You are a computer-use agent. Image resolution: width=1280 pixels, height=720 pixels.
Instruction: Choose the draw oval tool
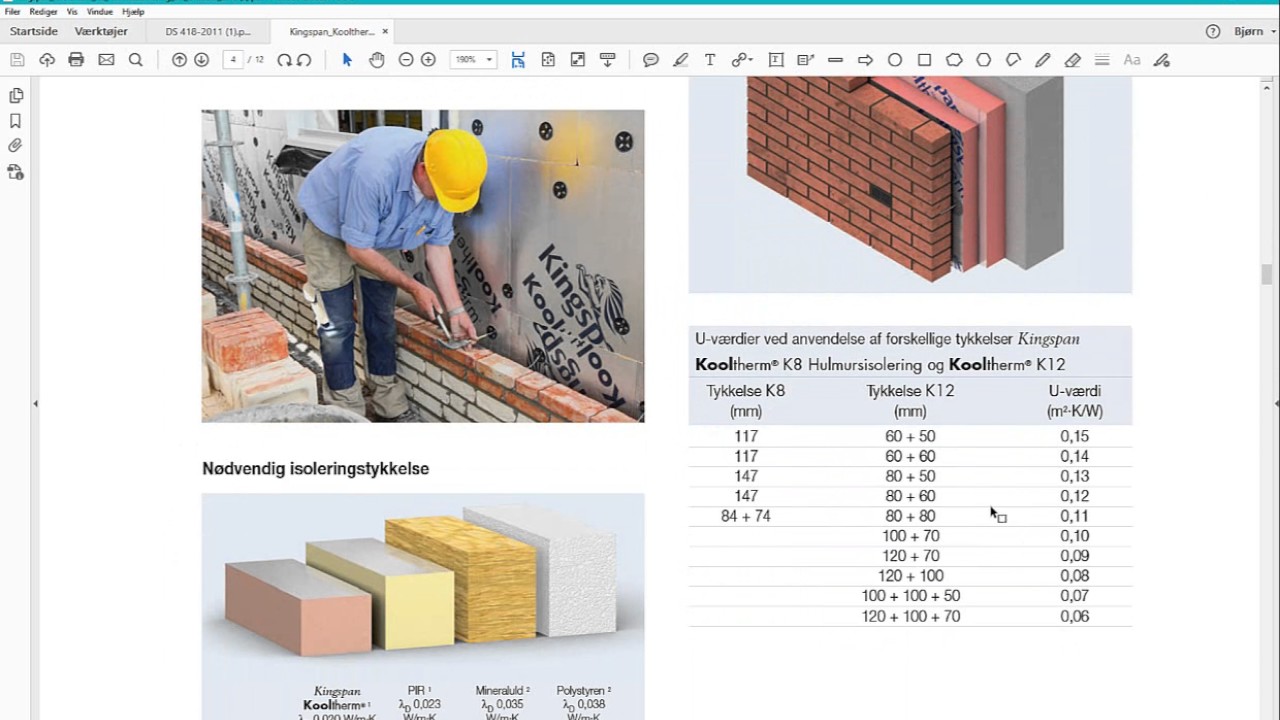895,60
